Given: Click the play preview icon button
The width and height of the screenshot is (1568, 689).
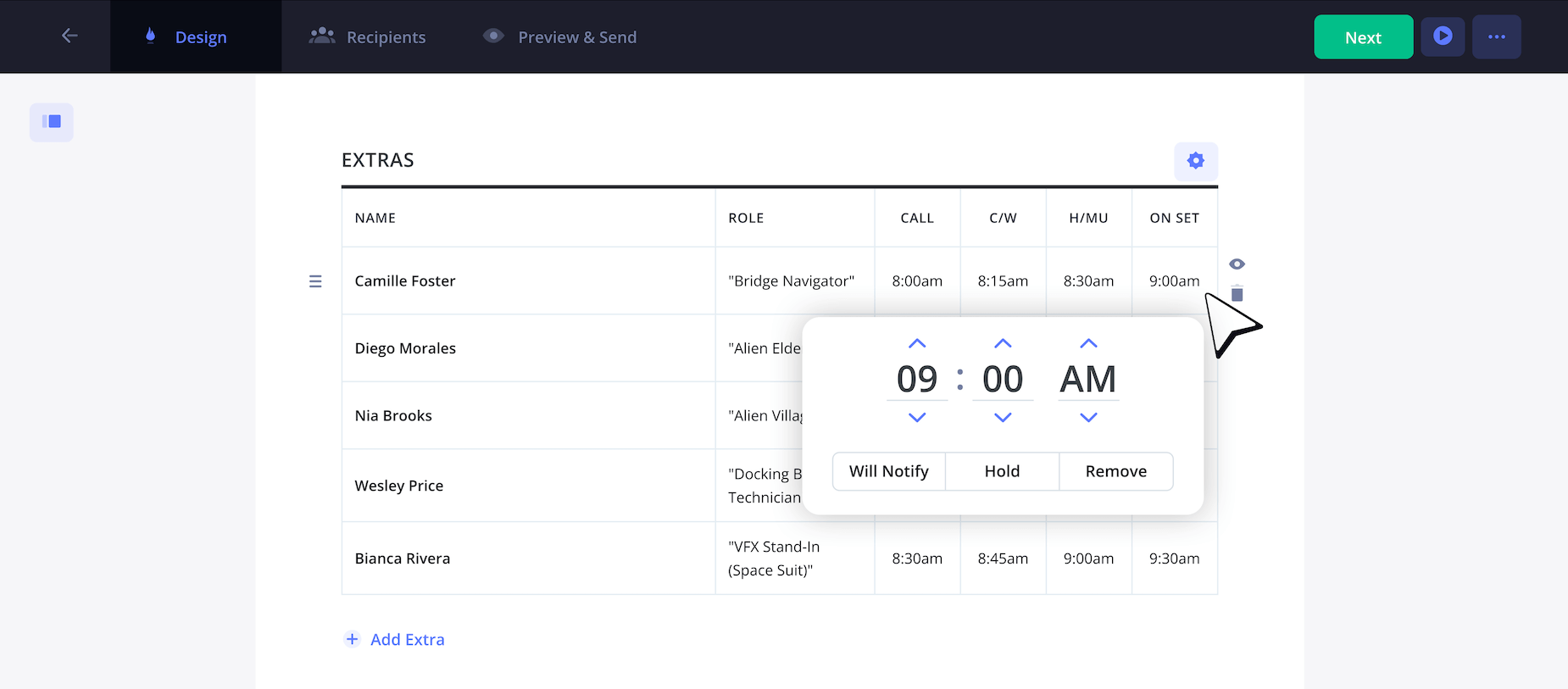Looking at the screenshot, I should coord(1443,36).
